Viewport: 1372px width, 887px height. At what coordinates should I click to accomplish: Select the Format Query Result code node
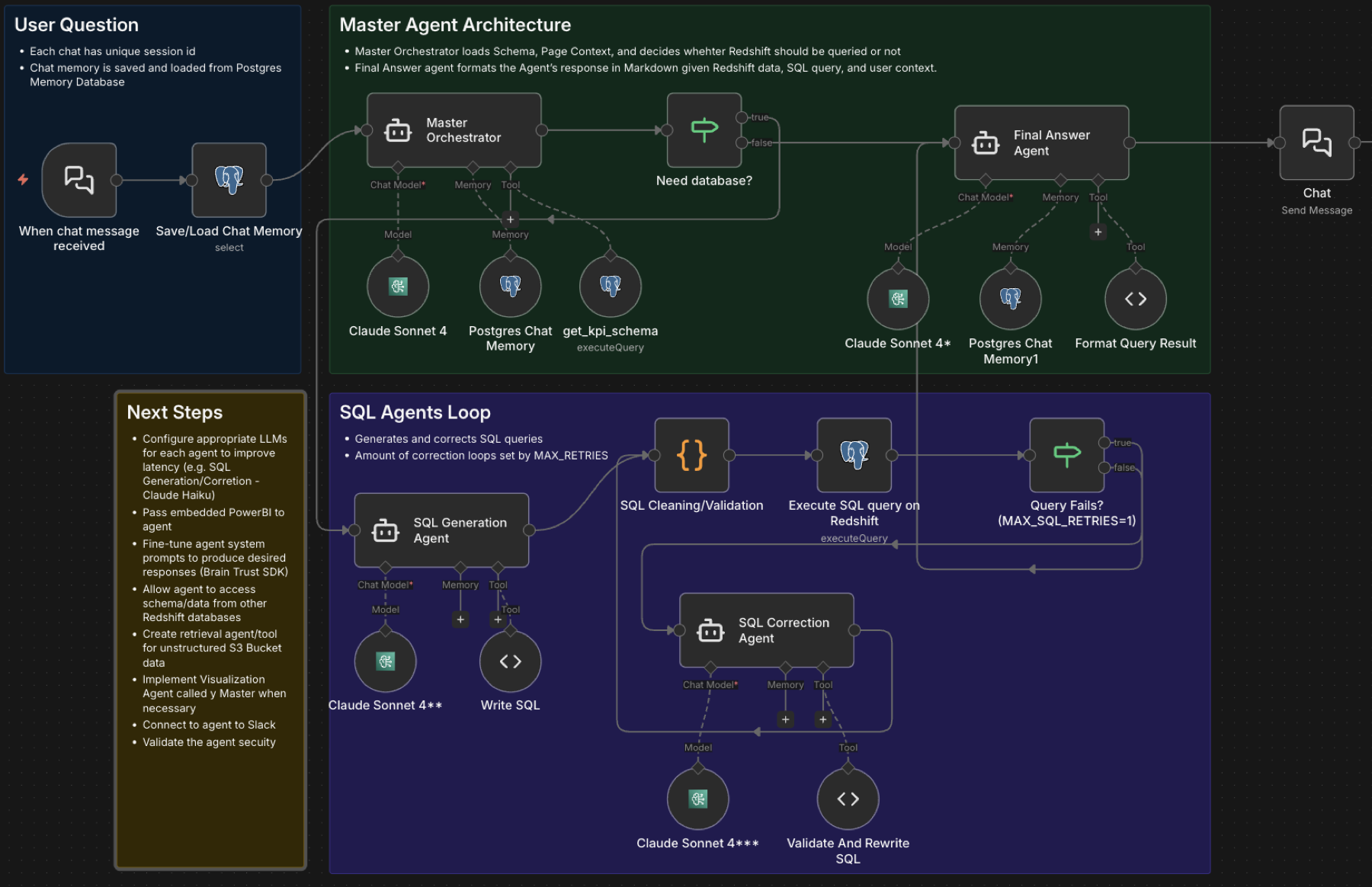[x=1136, y=299]
